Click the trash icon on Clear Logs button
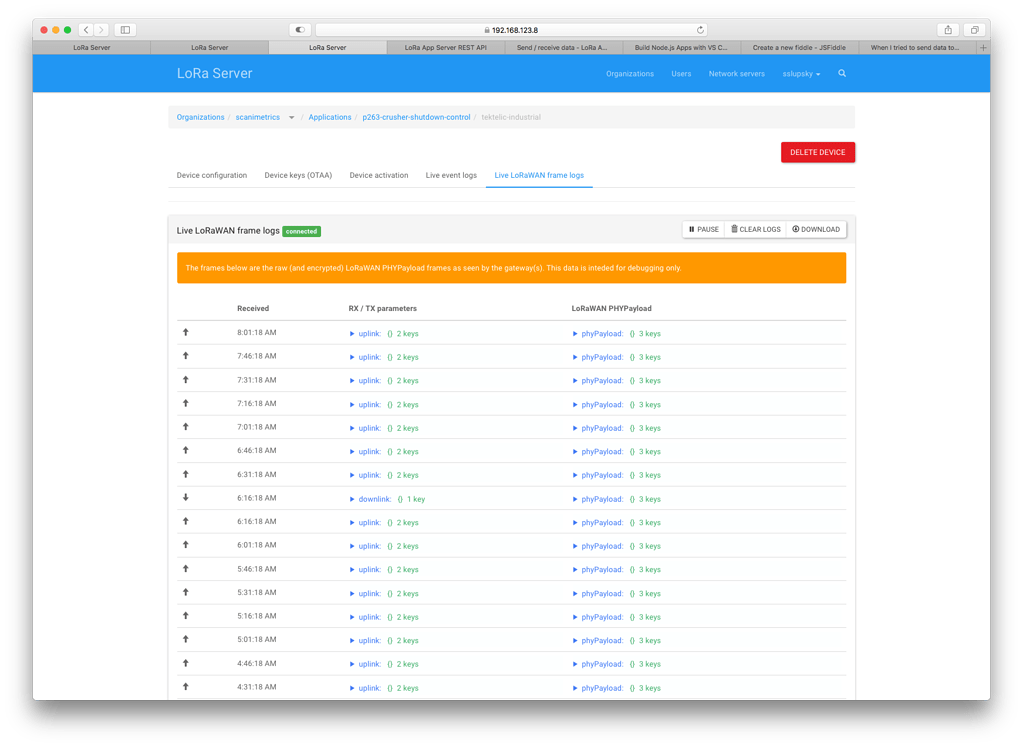 point(733,229)
